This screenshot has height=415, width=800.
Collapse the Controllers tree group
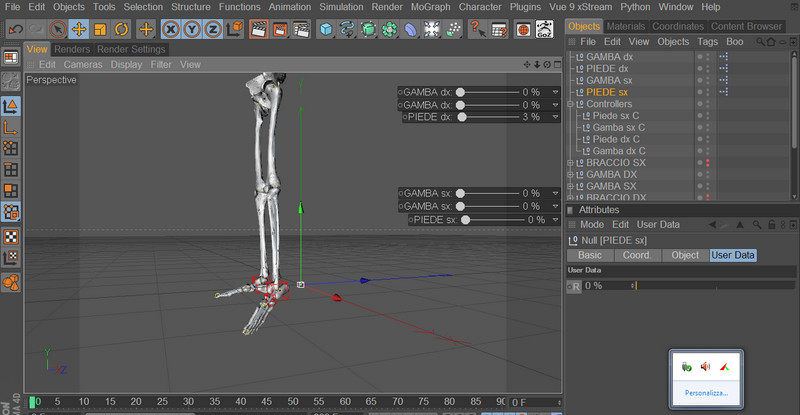[x=571, y=104]
